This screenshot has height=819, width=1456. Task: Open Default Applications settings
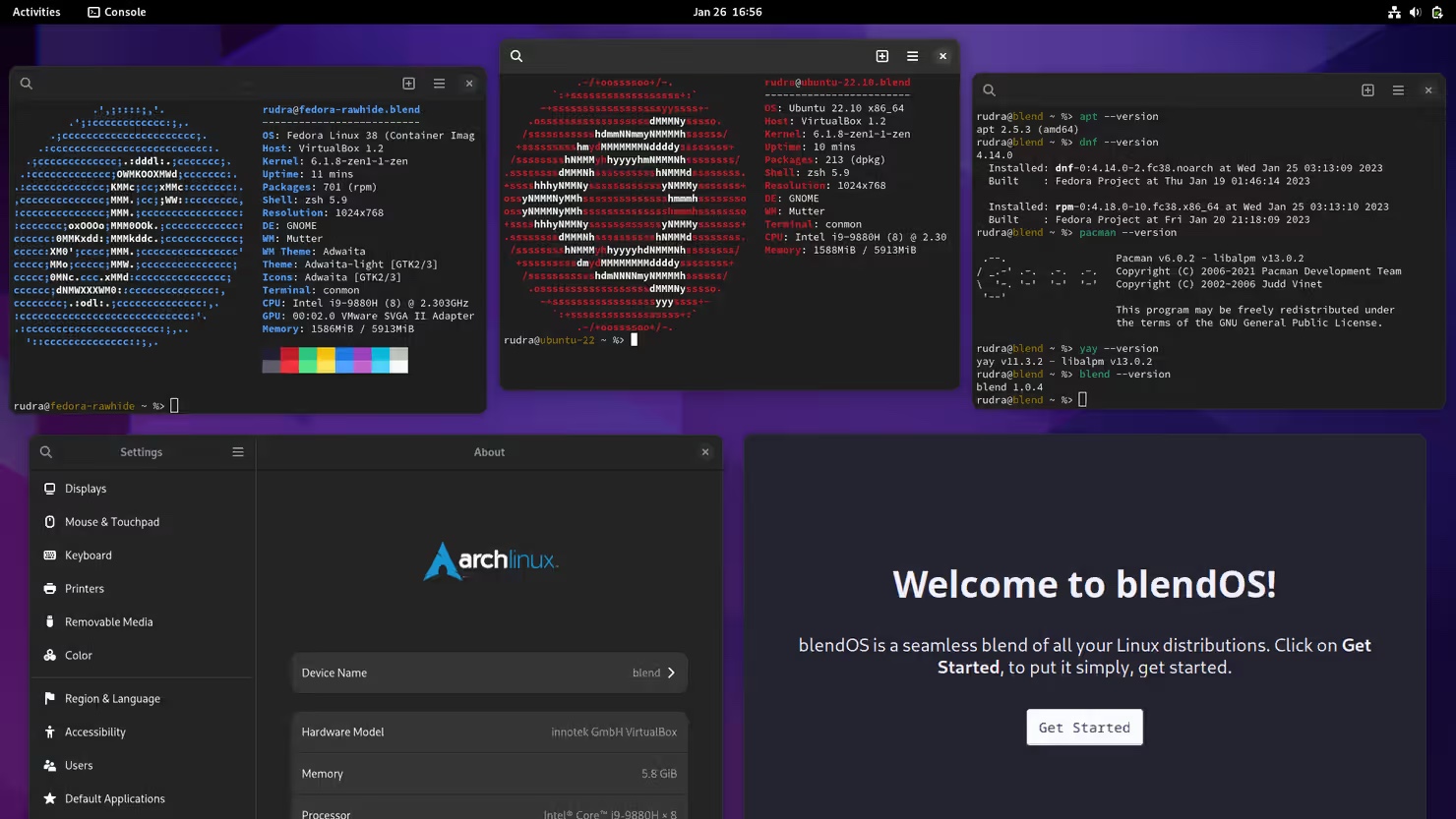115,798
